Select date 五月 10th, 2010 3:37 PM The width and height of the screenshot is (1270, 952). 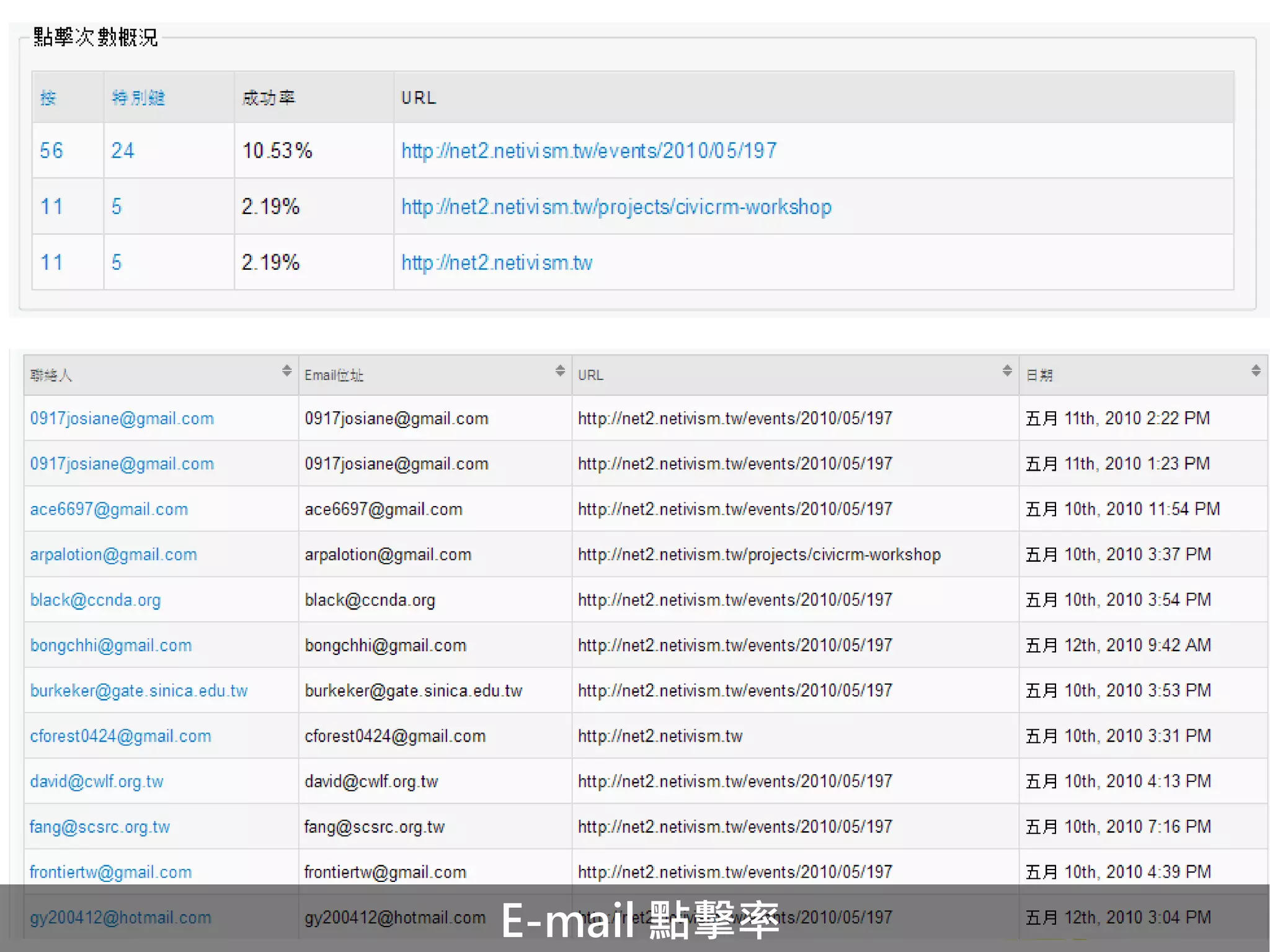click(1119, 554)
